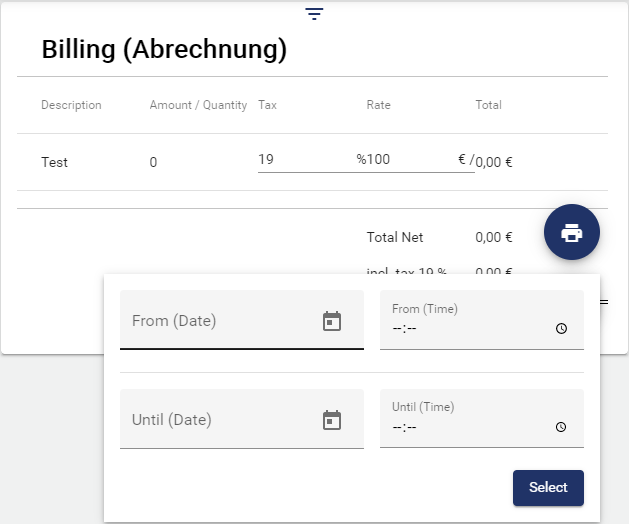The height and width of the screenshot is (524, 629).
Task: Click the Rate column header
Action: tap(378, 105)
